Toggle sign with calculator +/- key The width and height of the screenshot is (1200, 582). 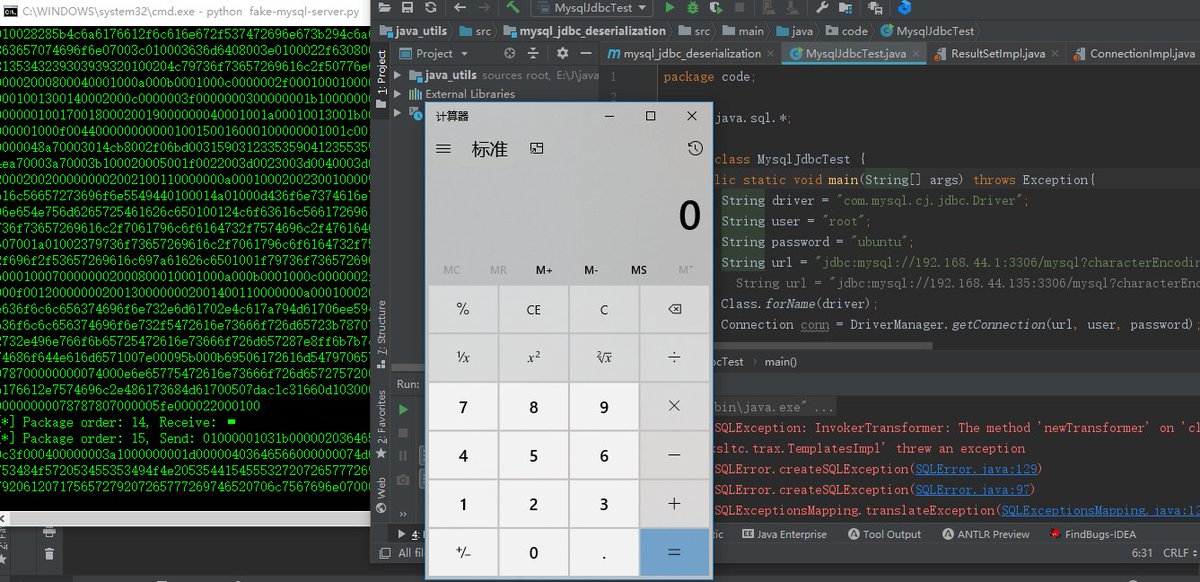[462, 553]
